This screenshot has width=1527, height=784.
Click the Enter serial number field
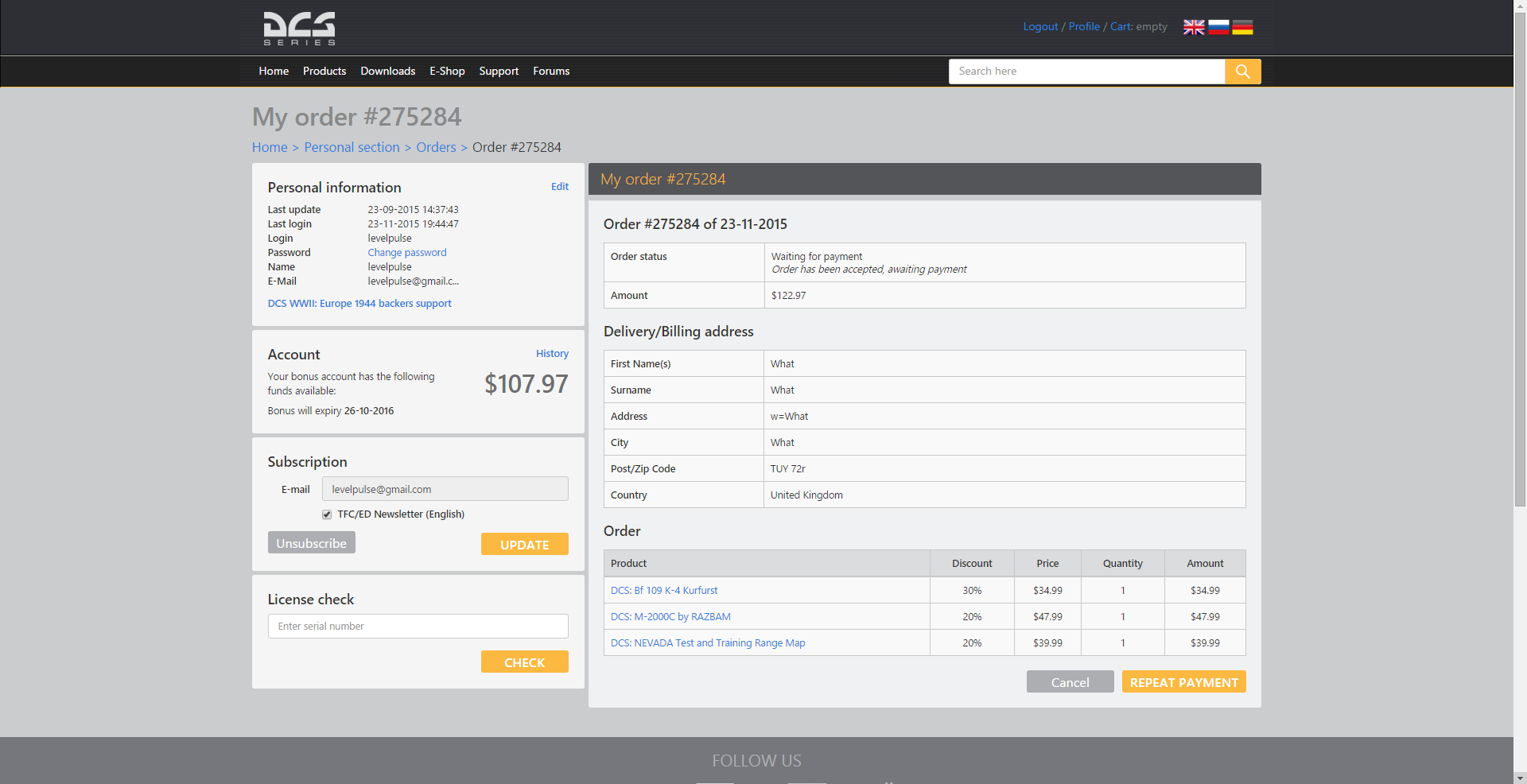coord(418,626)
